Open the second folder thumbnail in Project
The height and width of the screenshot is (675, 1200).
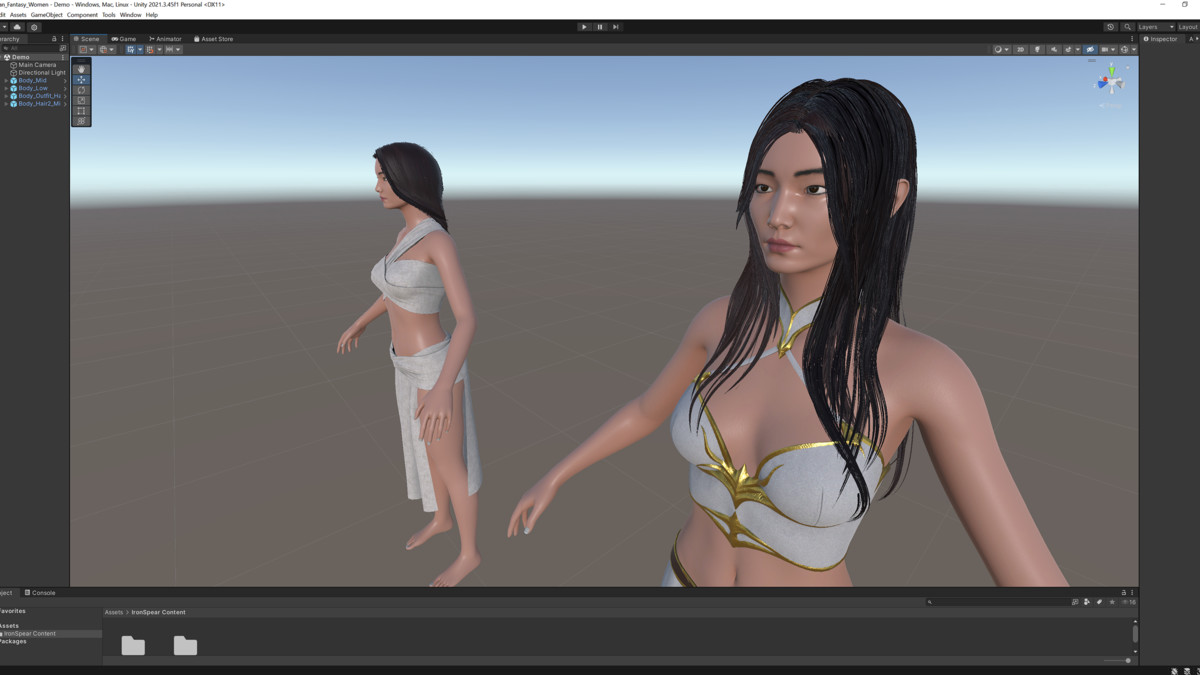pos(185,646)
